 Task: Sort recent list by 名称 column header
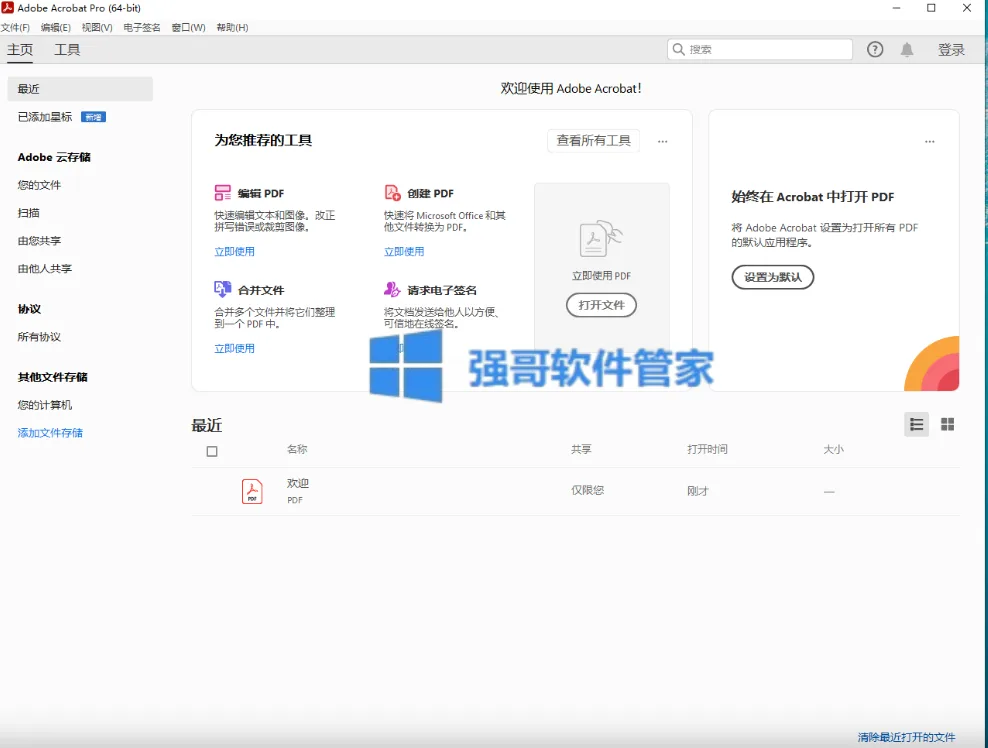[x=297, y=449]
